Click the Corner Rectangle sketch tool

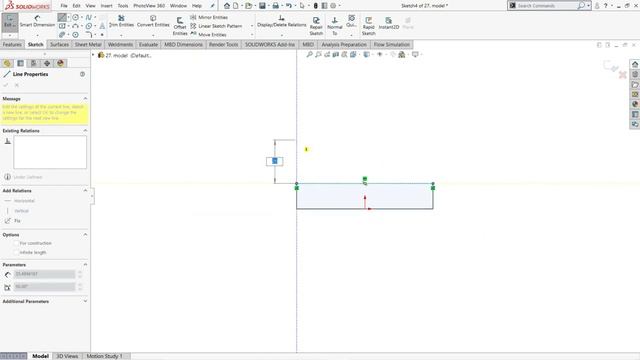click(x=62, y=26)
